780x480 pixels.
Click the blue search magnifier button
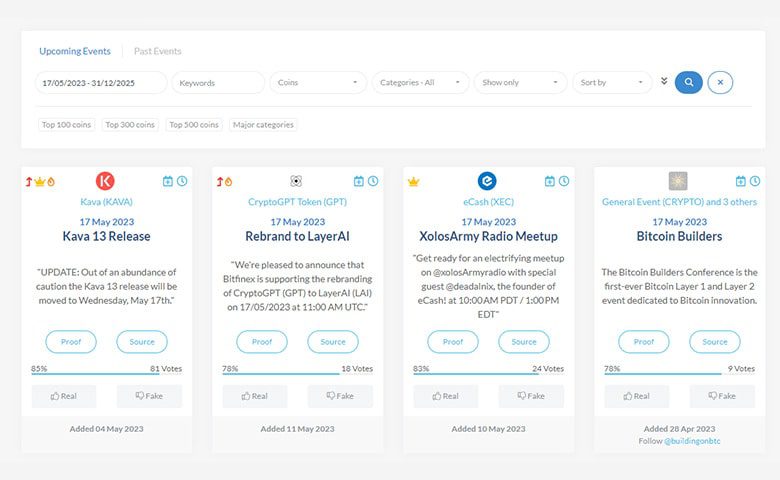click(688, 82)
